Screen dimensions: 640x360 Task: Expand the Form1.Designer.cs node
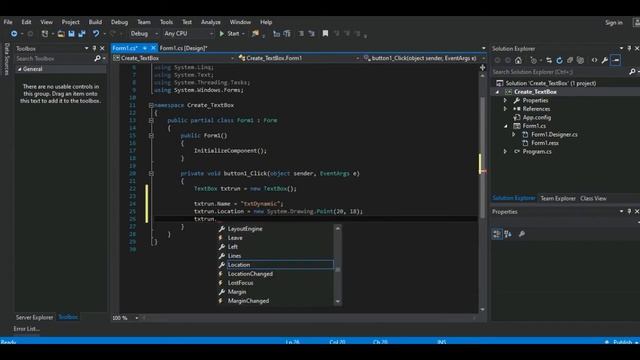[x=514, y=135]
